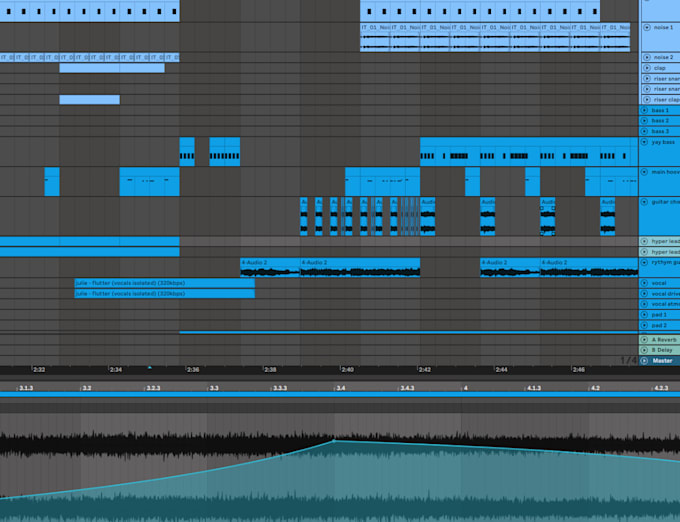This screenshot has width=680, height=522.
Task: Click the 2:44 time ruler mark
Action: point(501,370)
